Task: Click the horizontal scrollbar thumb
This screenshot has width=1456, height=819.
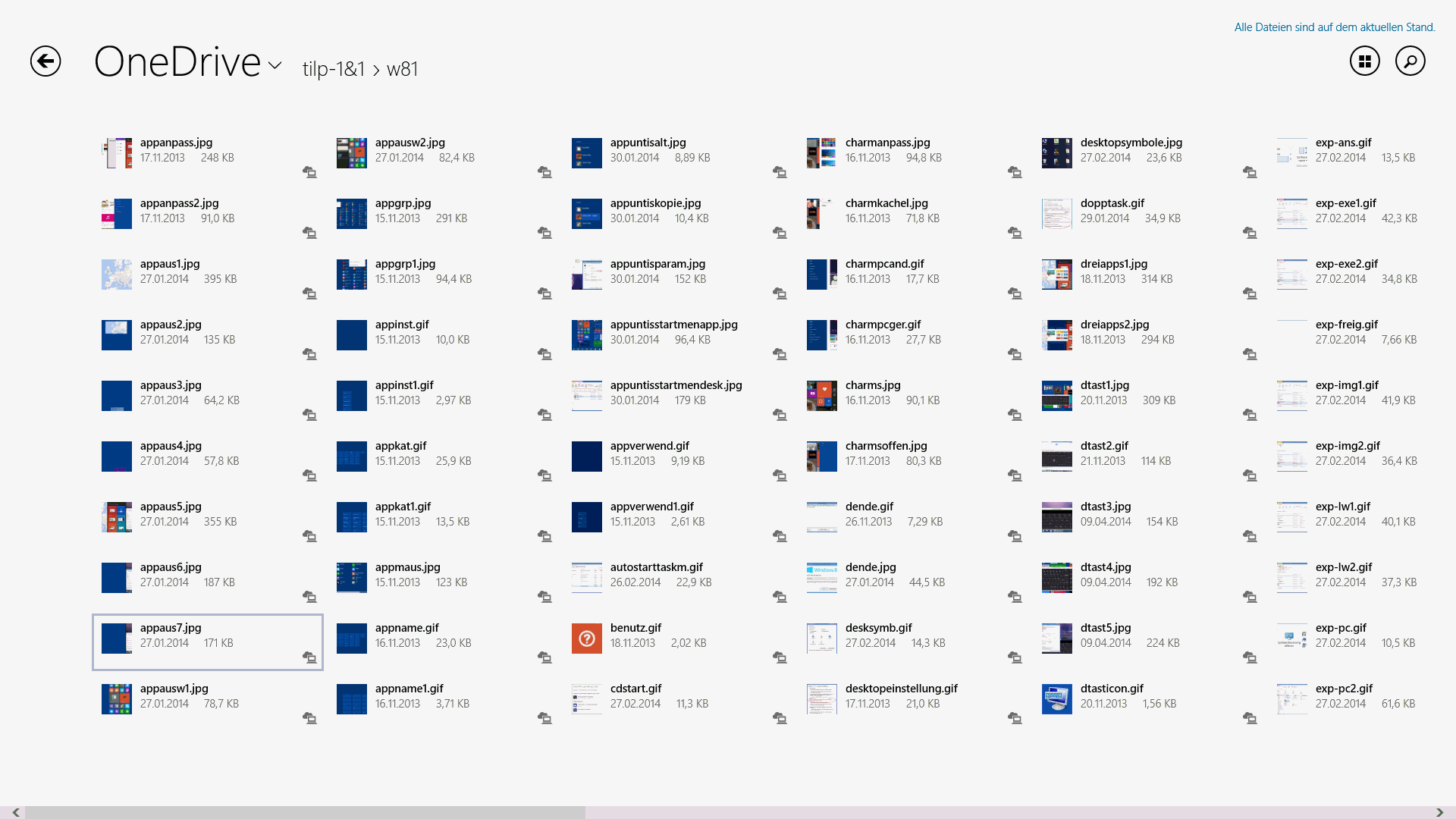Action: tap(303, 812)
